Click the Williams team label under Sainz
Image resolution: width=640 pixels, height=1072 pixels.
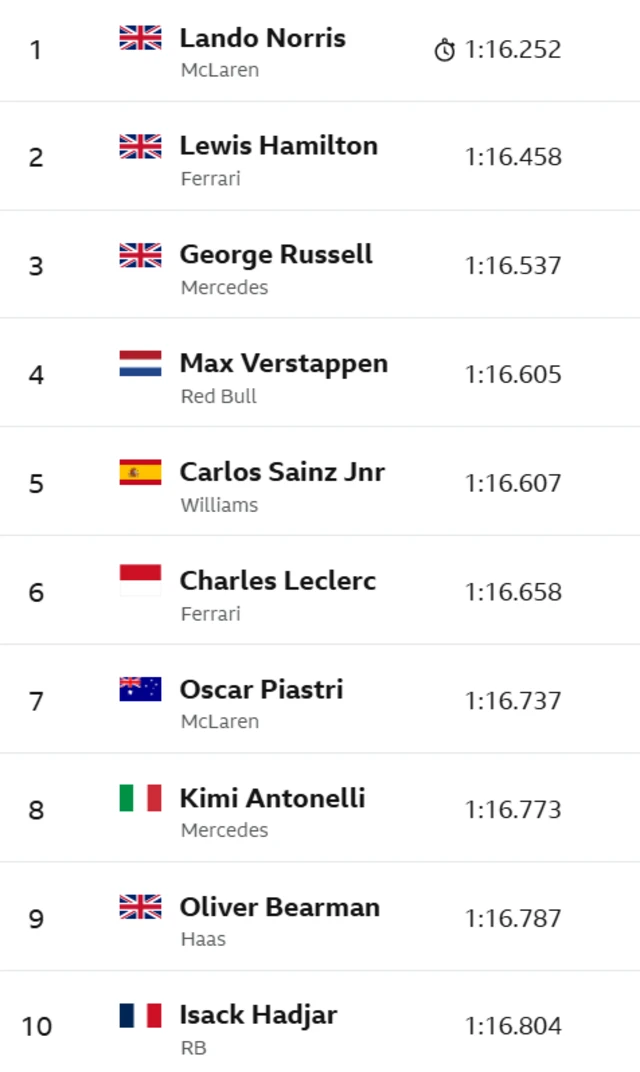pos(219,505)
